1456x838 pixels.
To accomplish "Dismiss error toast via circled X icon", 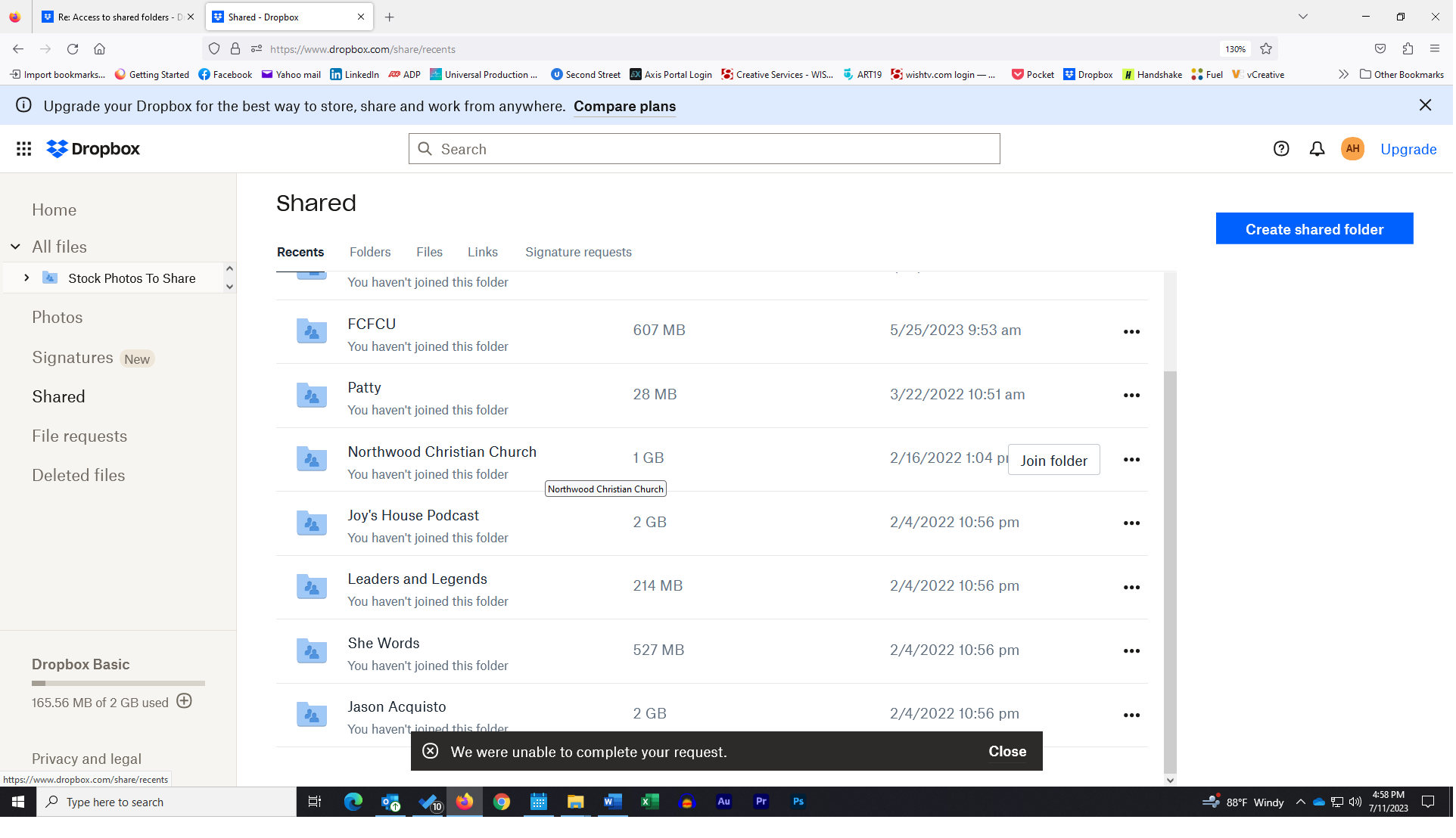I will pos(431,752).
